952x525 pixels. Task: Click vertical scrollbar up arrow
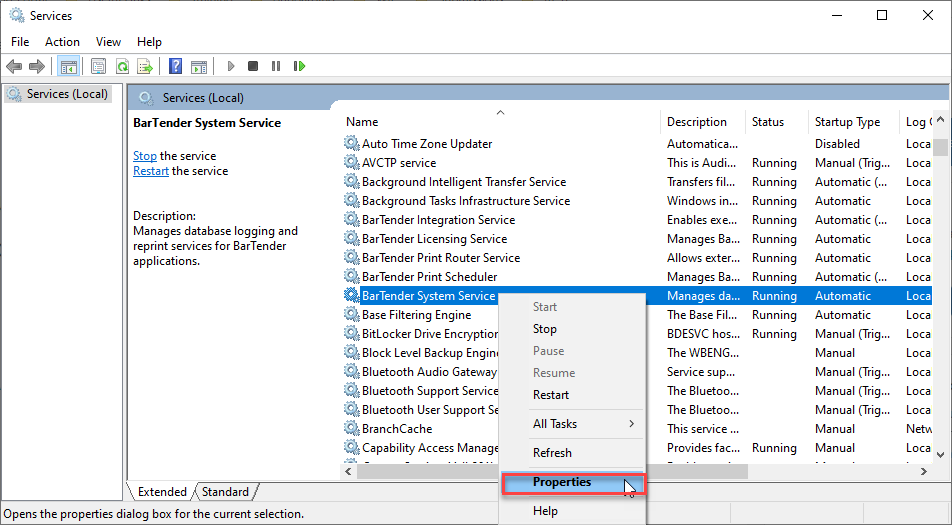pos(940,120)
